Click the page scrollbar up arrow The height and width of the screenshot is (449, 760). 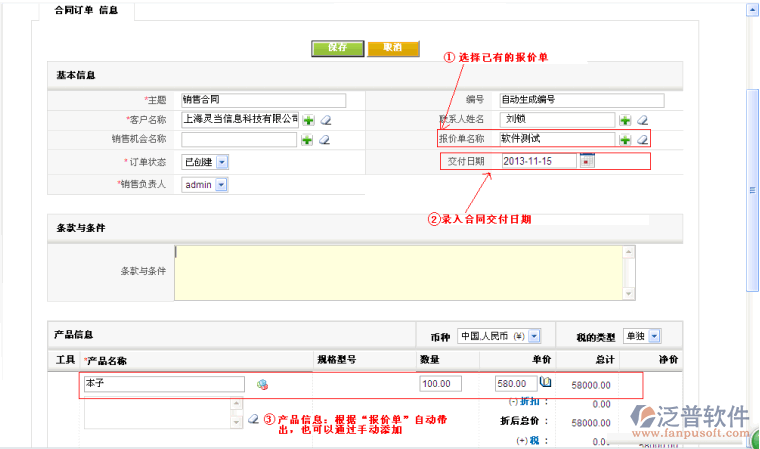coord(752,10)
